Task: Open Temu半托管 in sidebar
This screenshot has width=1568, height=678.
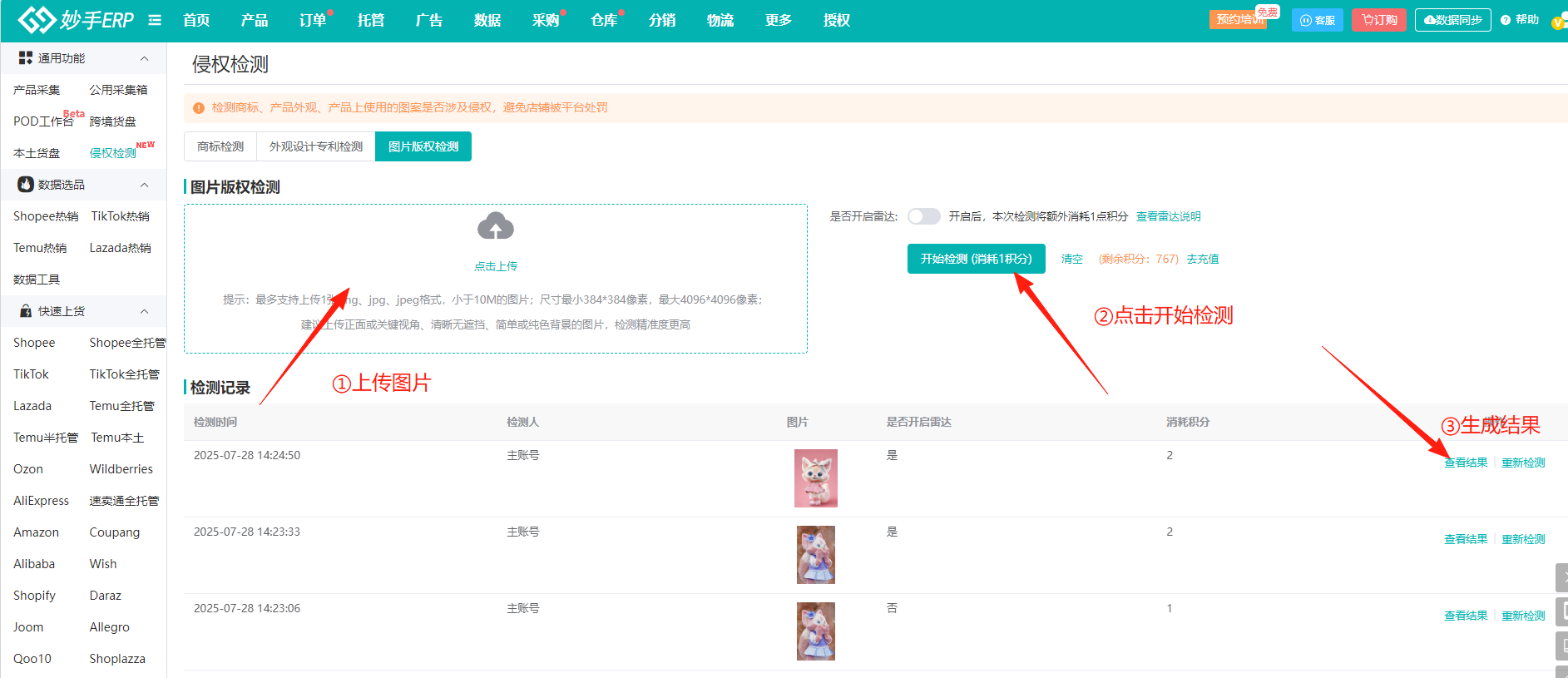Action: coord(46,438)
